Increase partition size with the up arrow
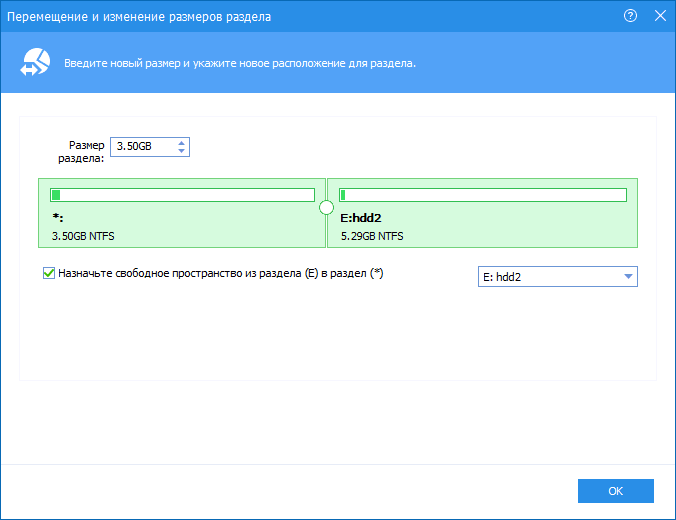This screenshot has height=520, width=676. pos(182,143)
